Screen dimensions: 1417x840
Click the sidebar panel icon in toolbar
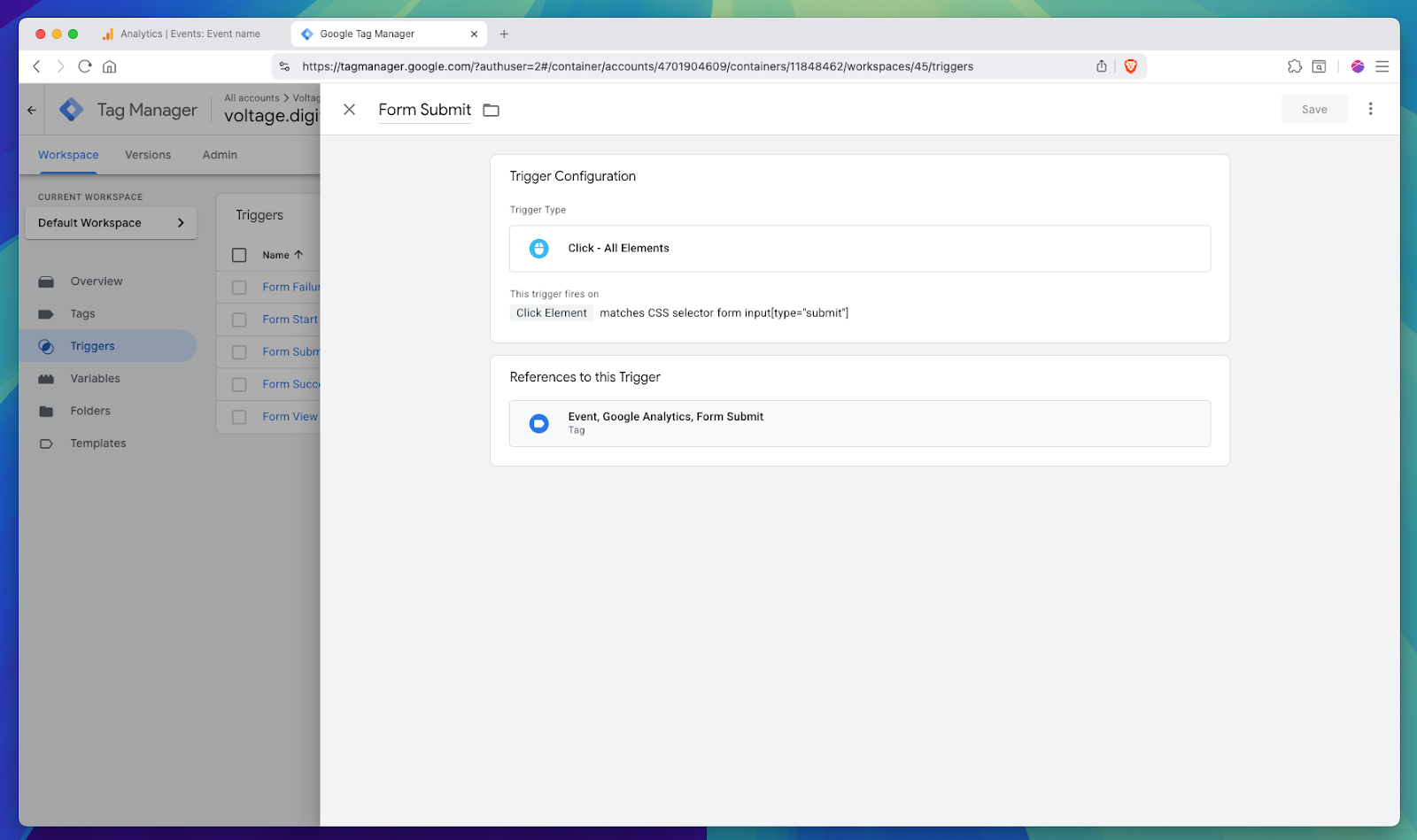click(x=1319, y=66)
